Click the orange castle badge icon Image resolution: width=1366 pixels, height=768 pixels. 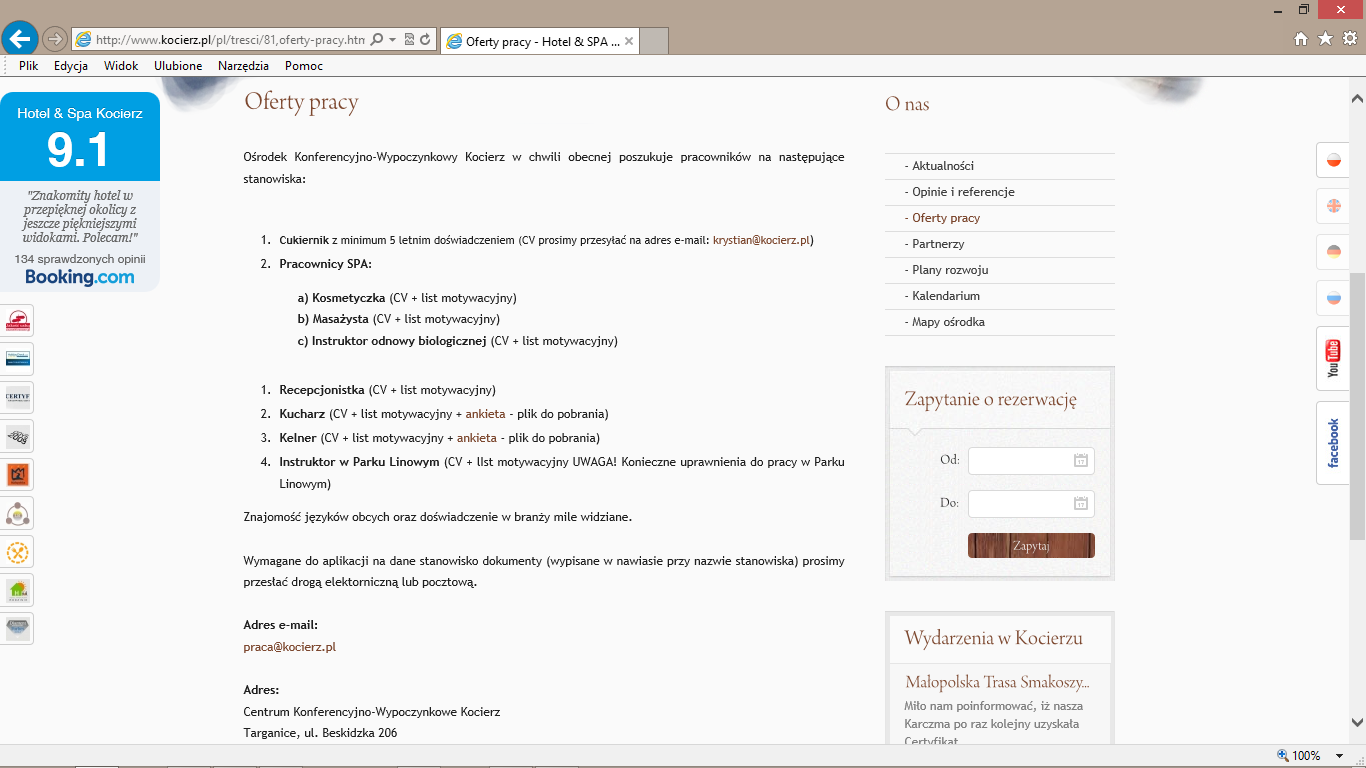[x=17, y=474]
